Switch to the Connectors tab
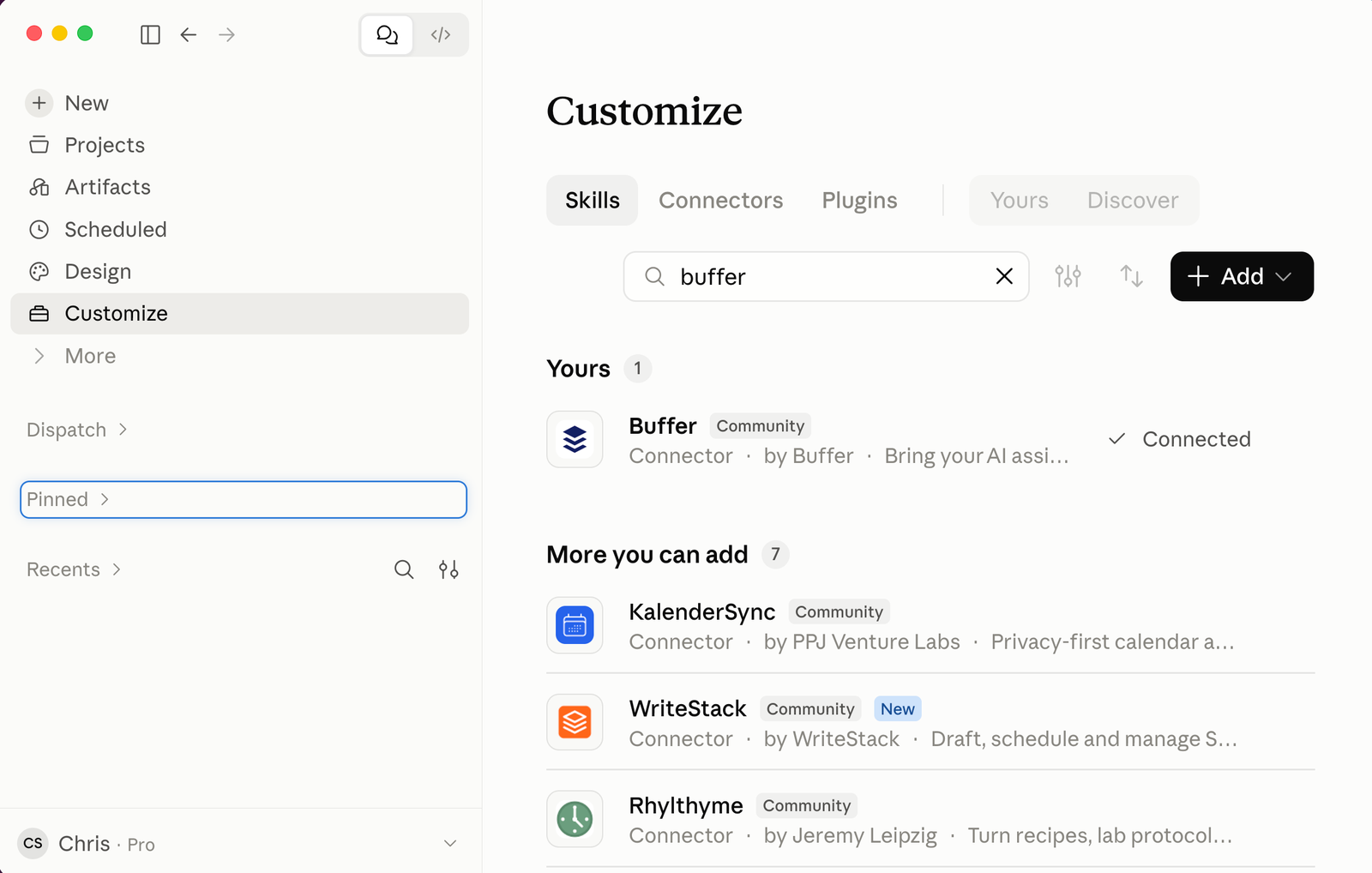 click(x=721, y=200)
